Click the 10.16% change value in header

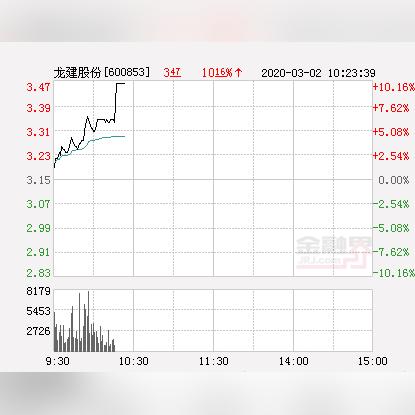[217, 72]
